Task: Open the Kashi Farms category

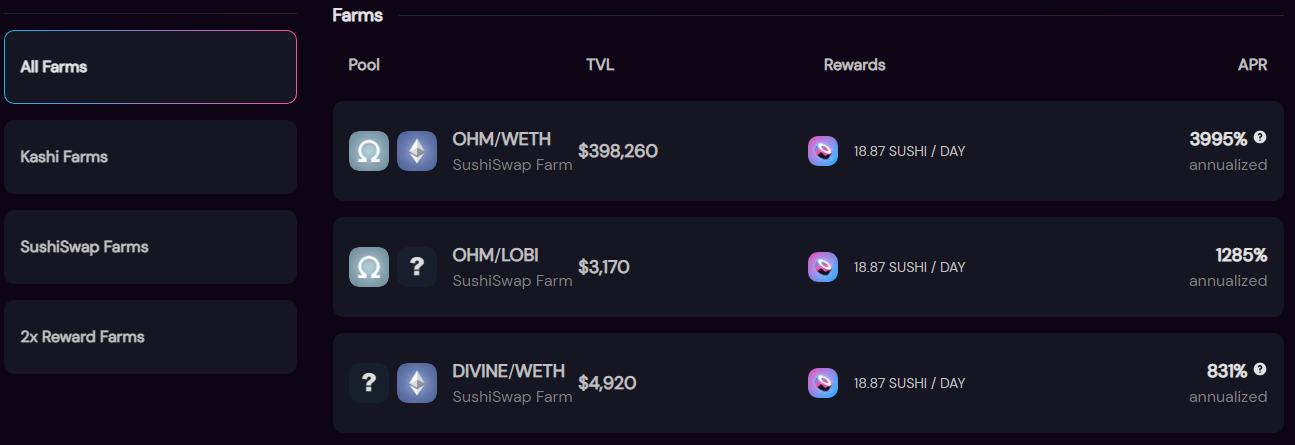Action: coord(150,157)
